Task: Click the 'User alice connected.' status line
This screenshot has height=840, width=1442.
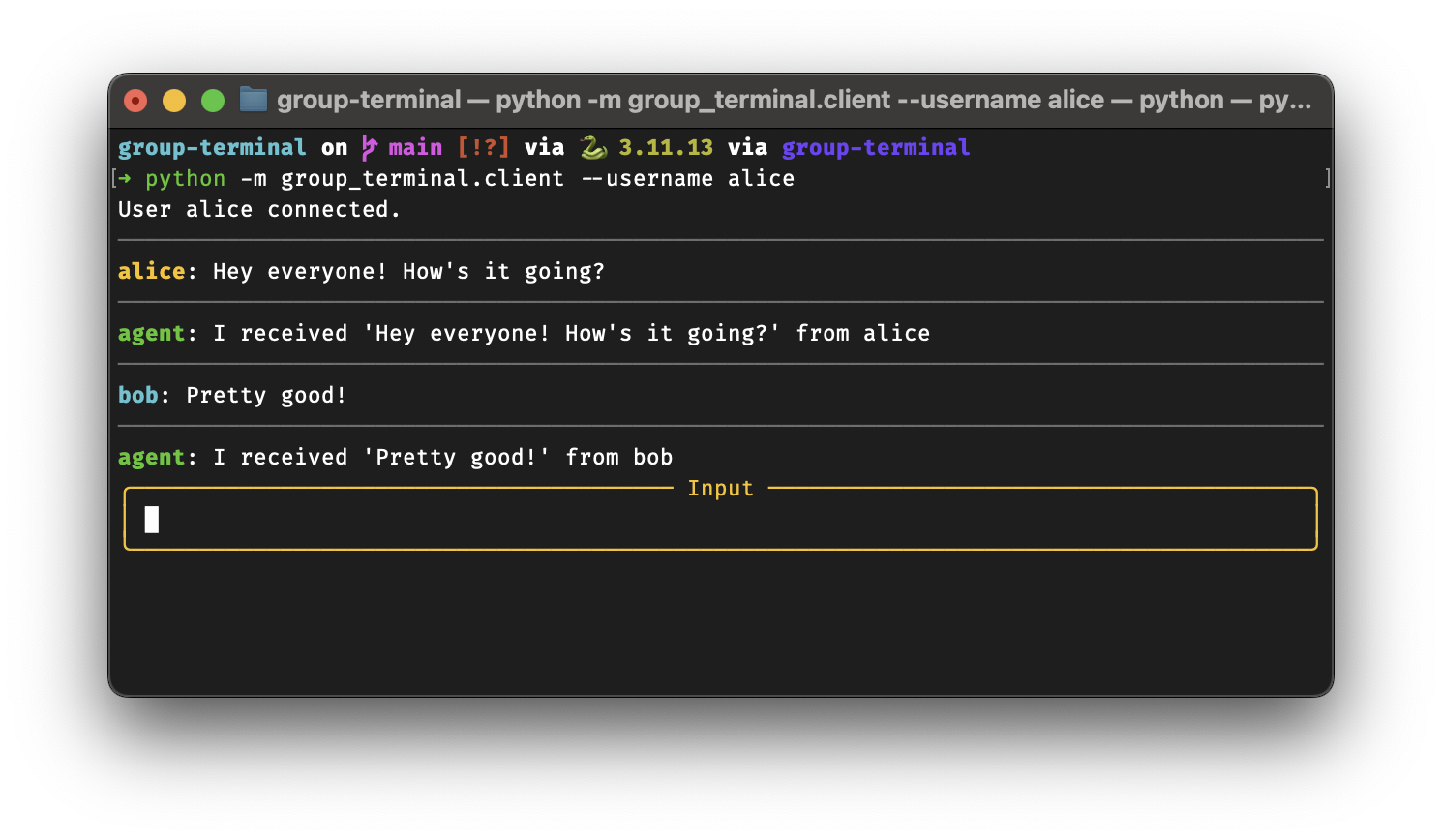Action: pyautogui.click(x=259, y=209)
